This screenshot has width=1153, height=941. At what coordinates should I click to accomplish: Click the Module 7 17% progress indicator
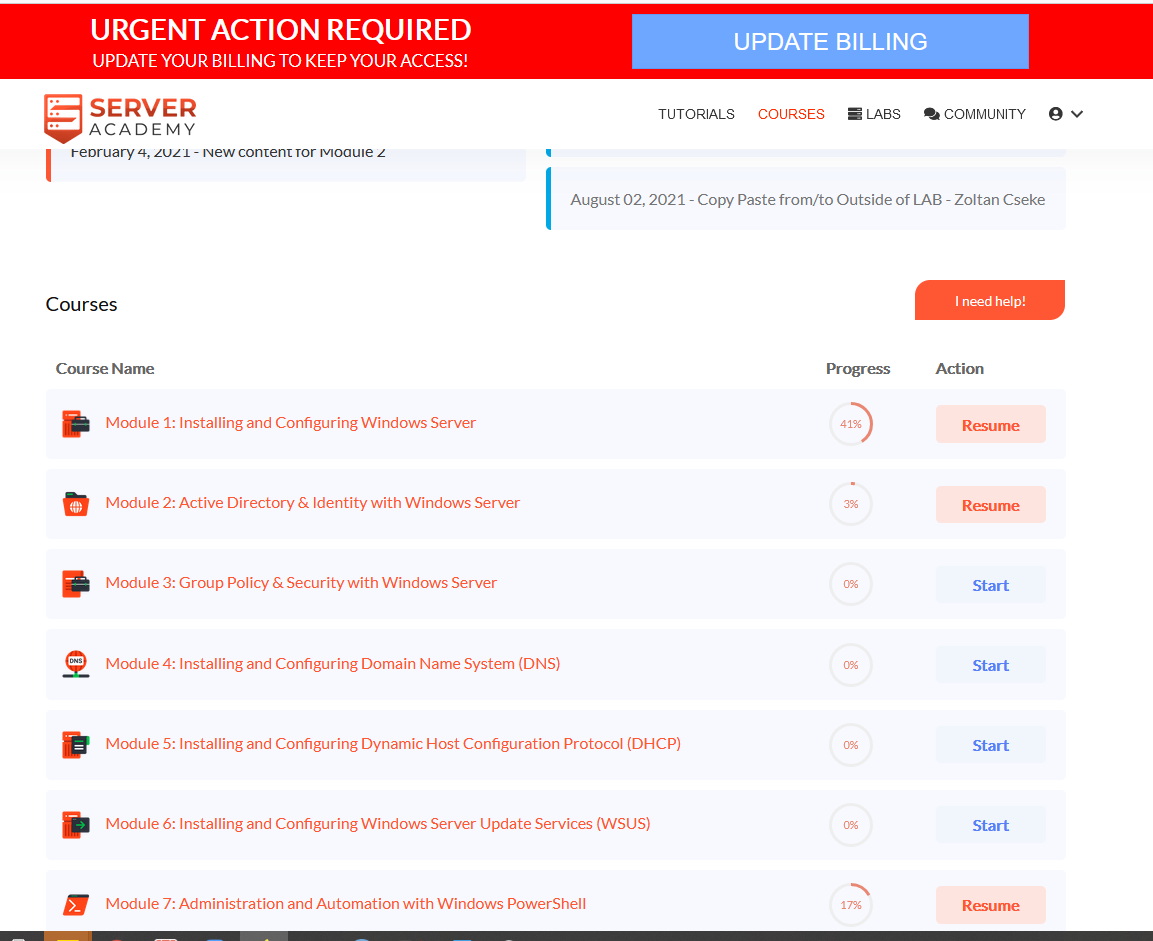(850, 905)
